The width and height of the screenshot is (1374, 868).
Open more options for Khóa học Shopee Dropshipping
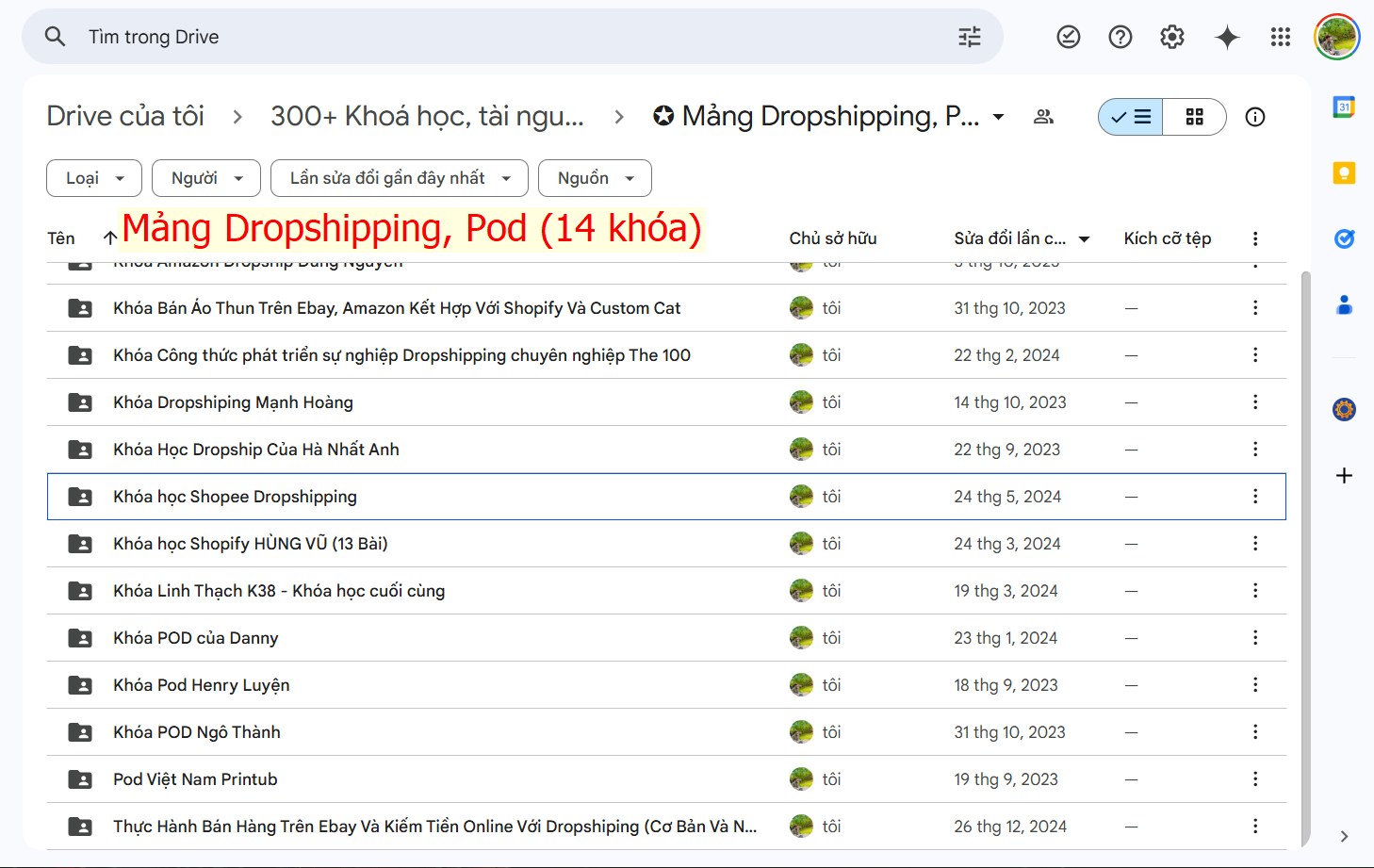(x=1255, y=497)
